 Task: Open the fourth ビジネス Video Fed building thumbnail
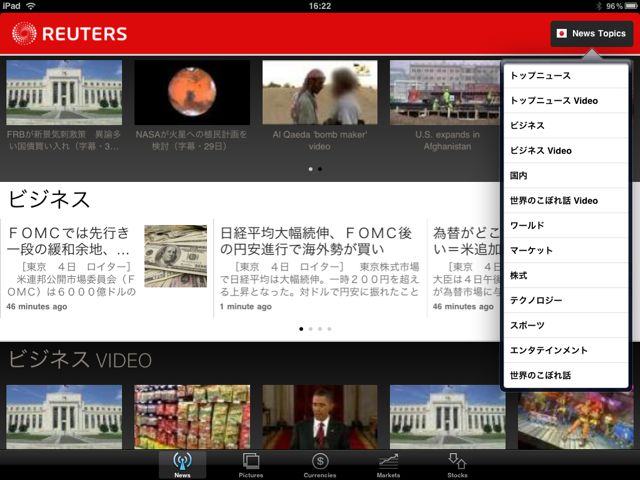tap(447, 417)
